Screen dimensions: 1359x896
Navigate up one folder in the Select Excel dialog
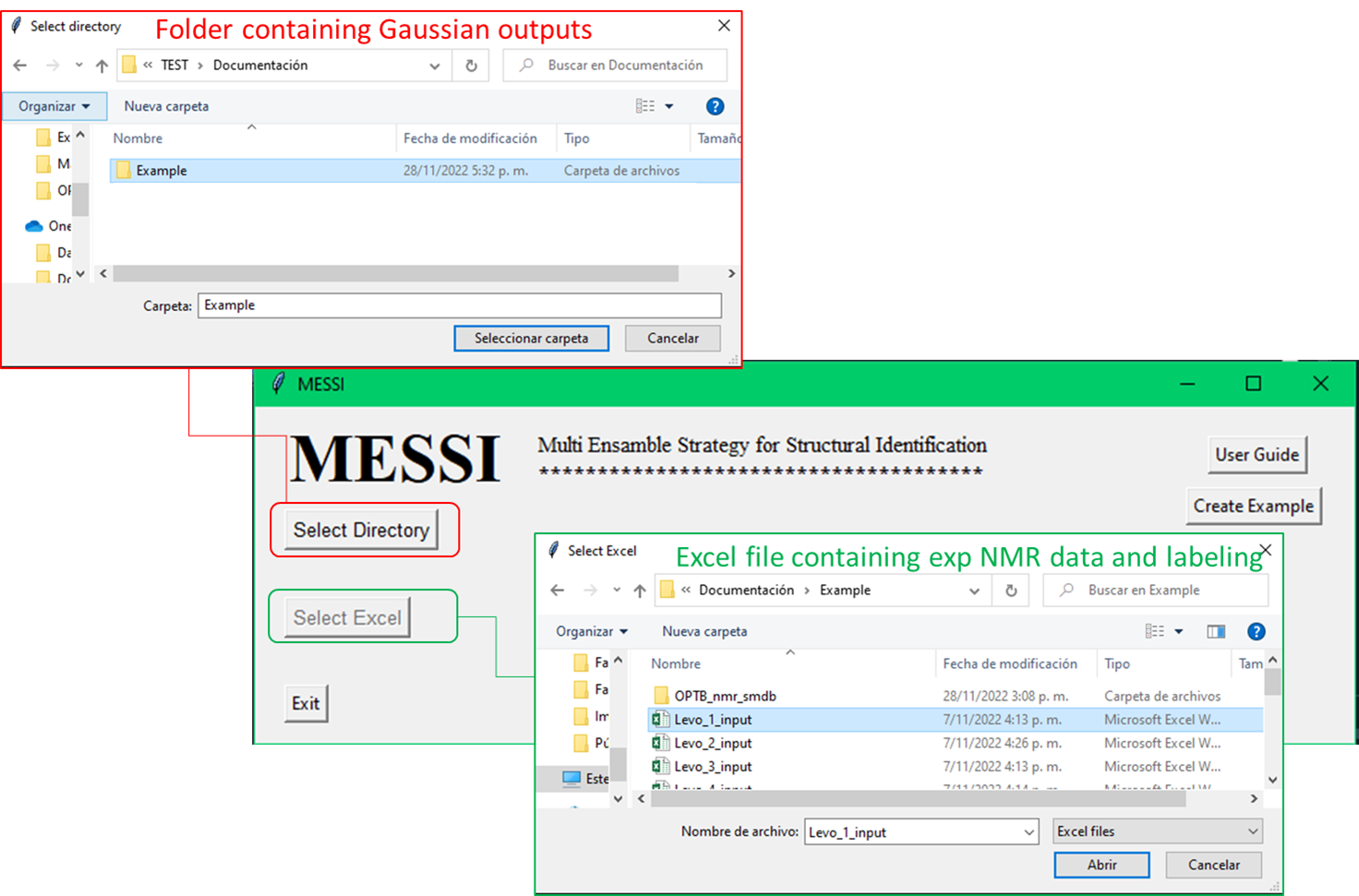tap(639, 590)
